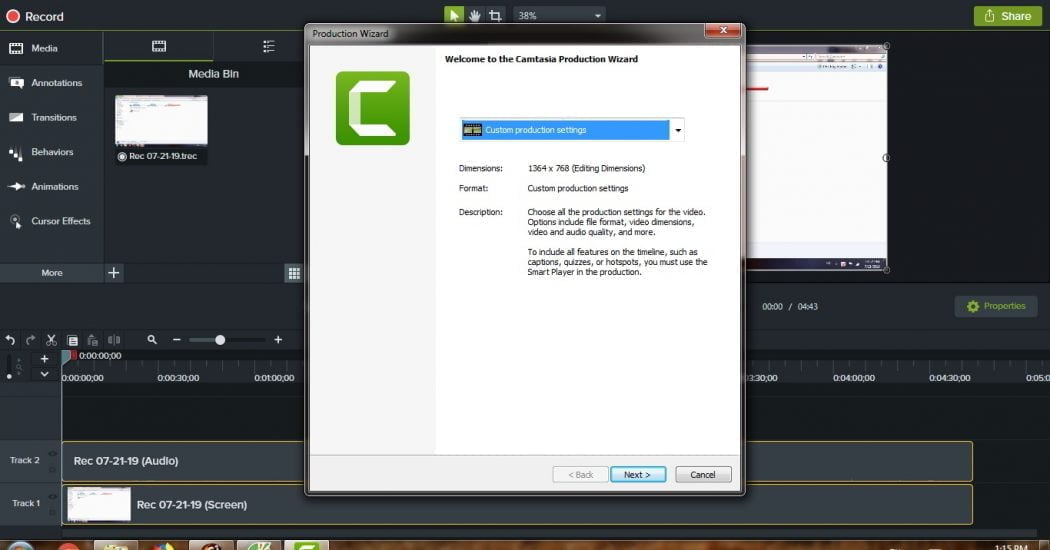Click the timeline magnifier zoom icon

152,340
